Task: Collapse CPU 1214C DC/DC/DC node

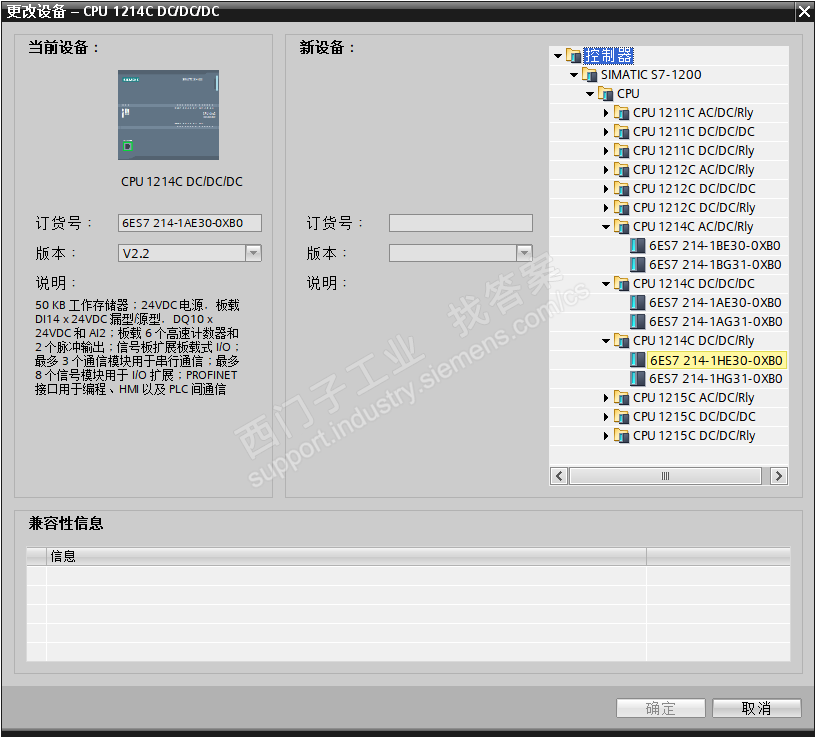Action: click(606, 284)
